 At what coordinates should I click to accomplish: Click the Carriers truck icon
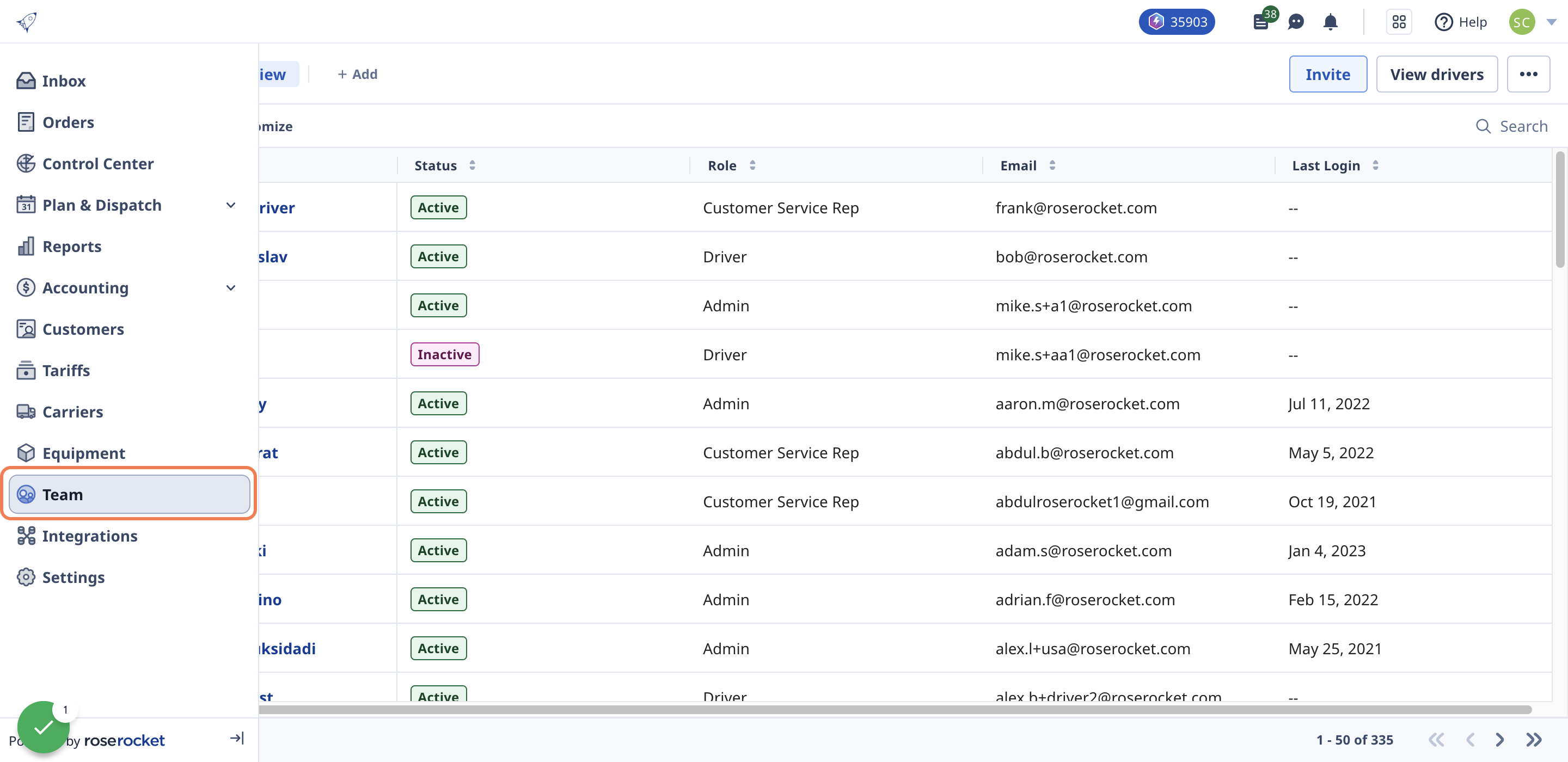[x=26, y=412]
